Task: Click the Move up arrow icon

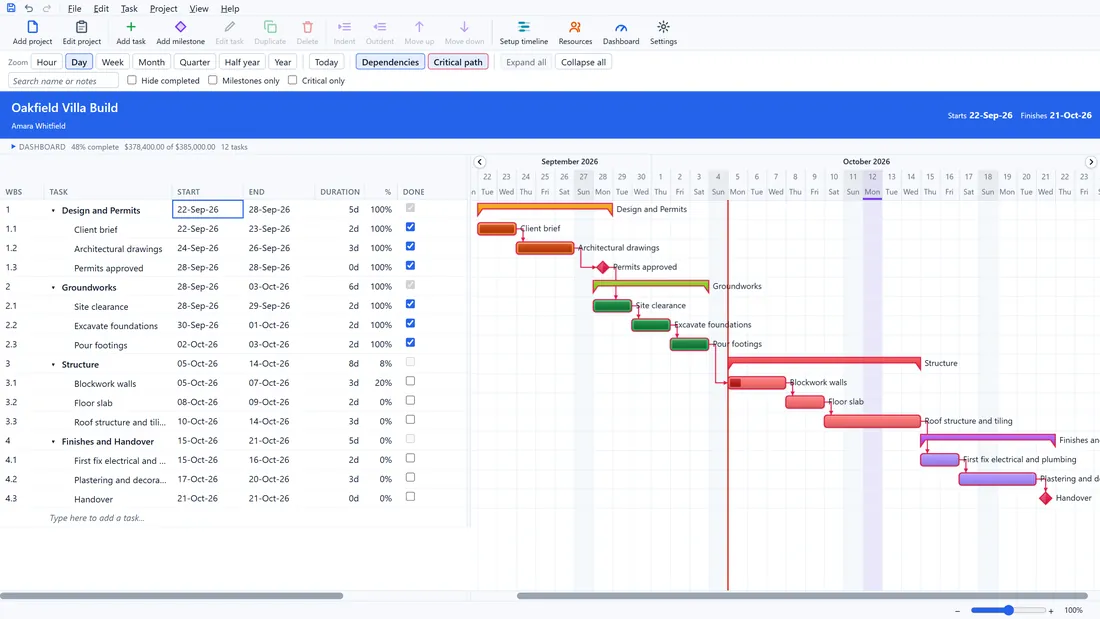Action: pyautogui.click(x=419, y=27)
